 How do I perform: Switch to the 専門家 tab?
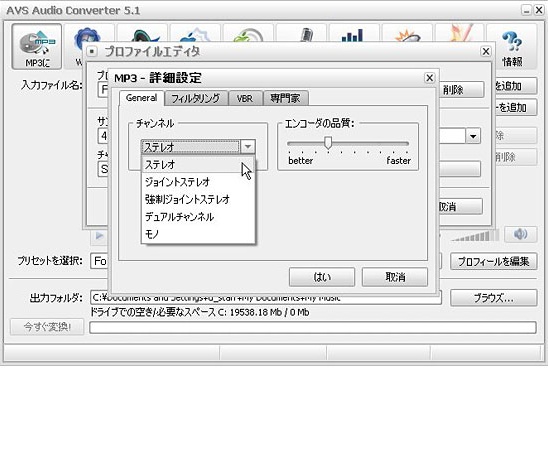pos(286,99)
